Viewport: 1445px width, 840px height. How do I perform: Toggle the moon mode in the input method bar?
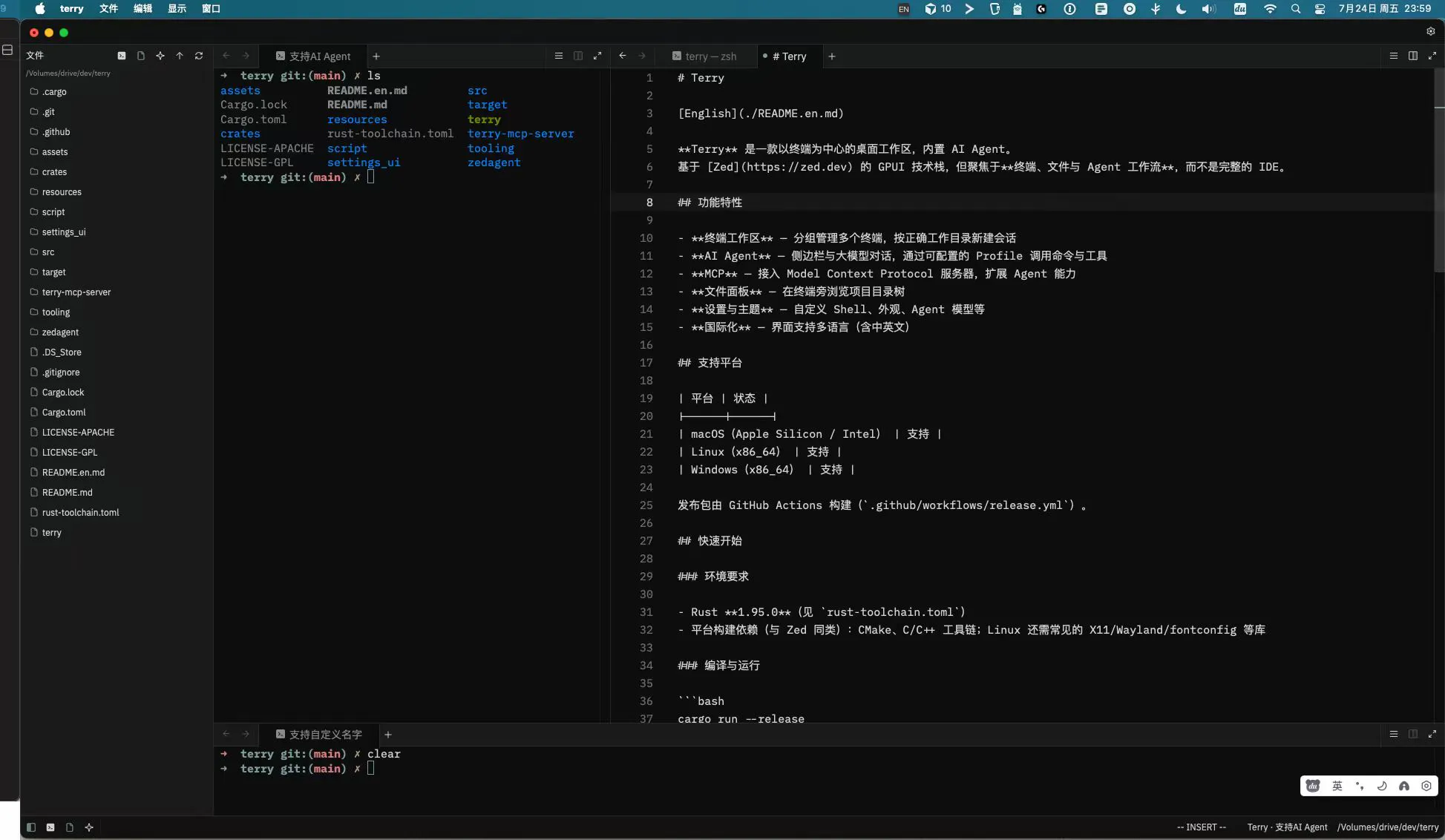click(x=1382, y=786)
